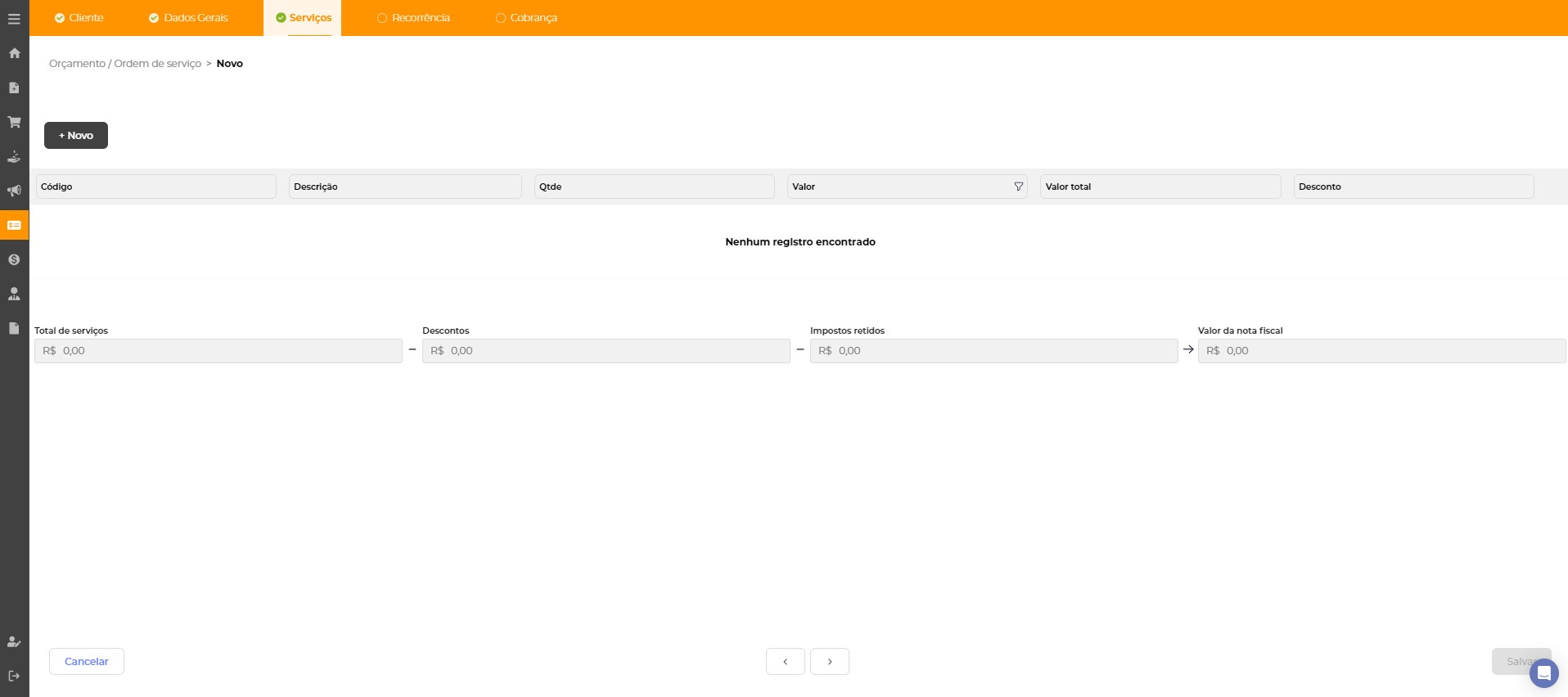
Task: Go back with the left chevron button
Action: point(785,662)
